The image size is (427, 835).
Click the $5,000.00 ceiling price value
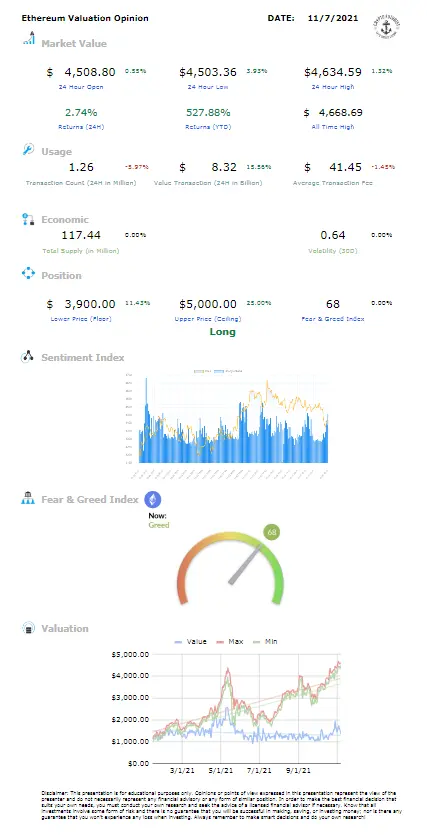tap(208, 304)
